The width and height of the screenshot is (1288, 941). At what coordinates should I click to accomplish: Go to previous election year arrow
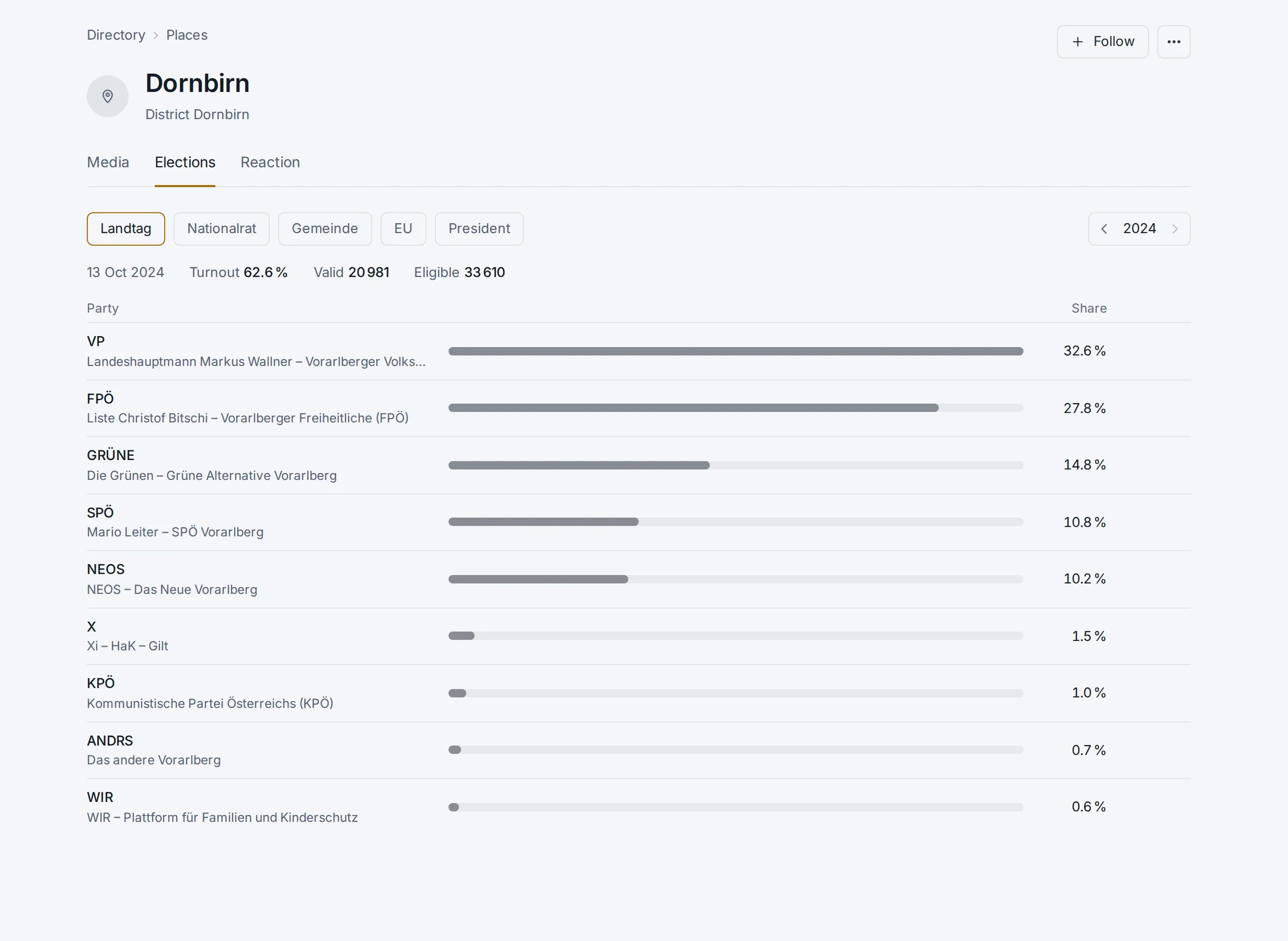1103,229
